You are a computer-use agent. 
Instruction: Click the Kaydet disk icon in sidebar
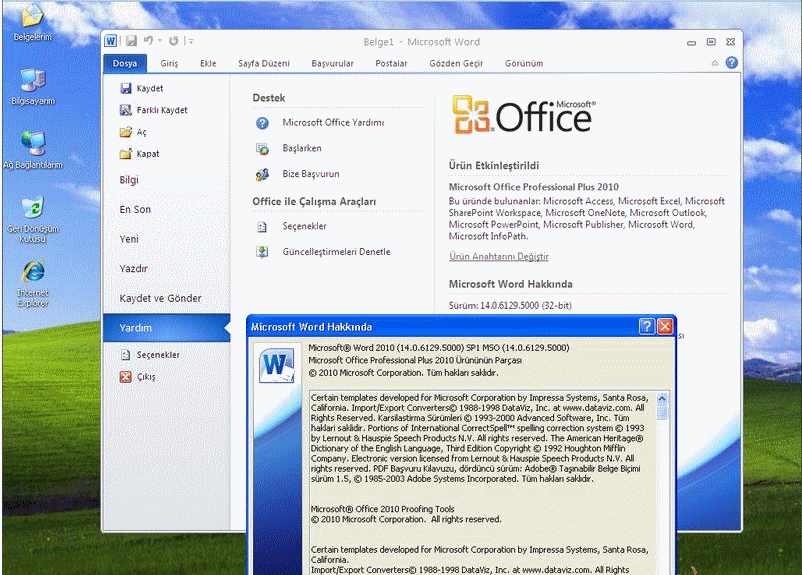pyautogui.click(x=125, y=89)
